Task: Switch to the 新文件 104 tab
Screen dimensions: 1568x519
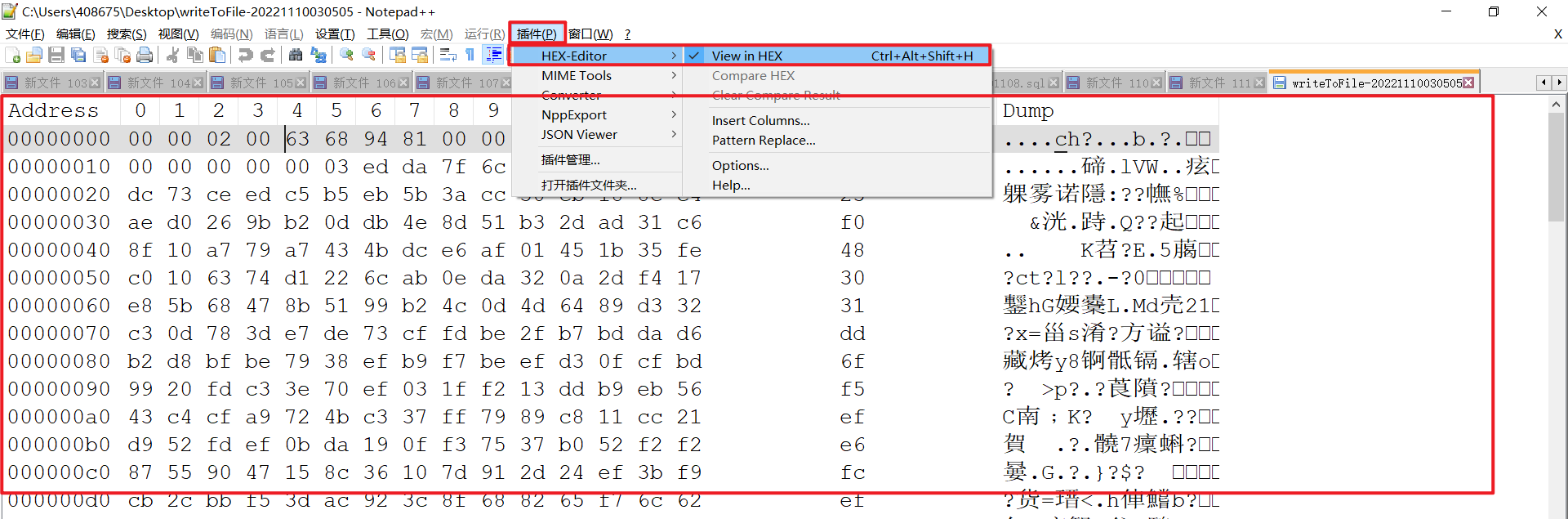Action: click(155, 83)
